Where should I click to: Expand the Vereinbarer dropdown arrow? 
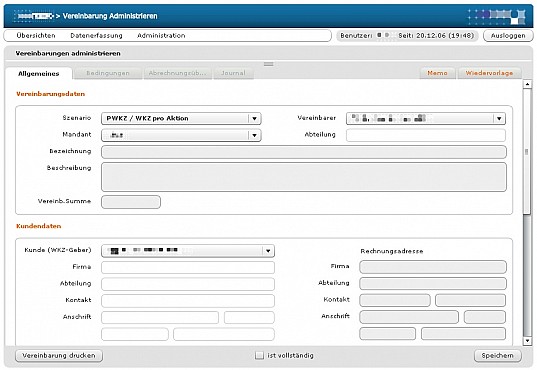(x=499, y=119)
